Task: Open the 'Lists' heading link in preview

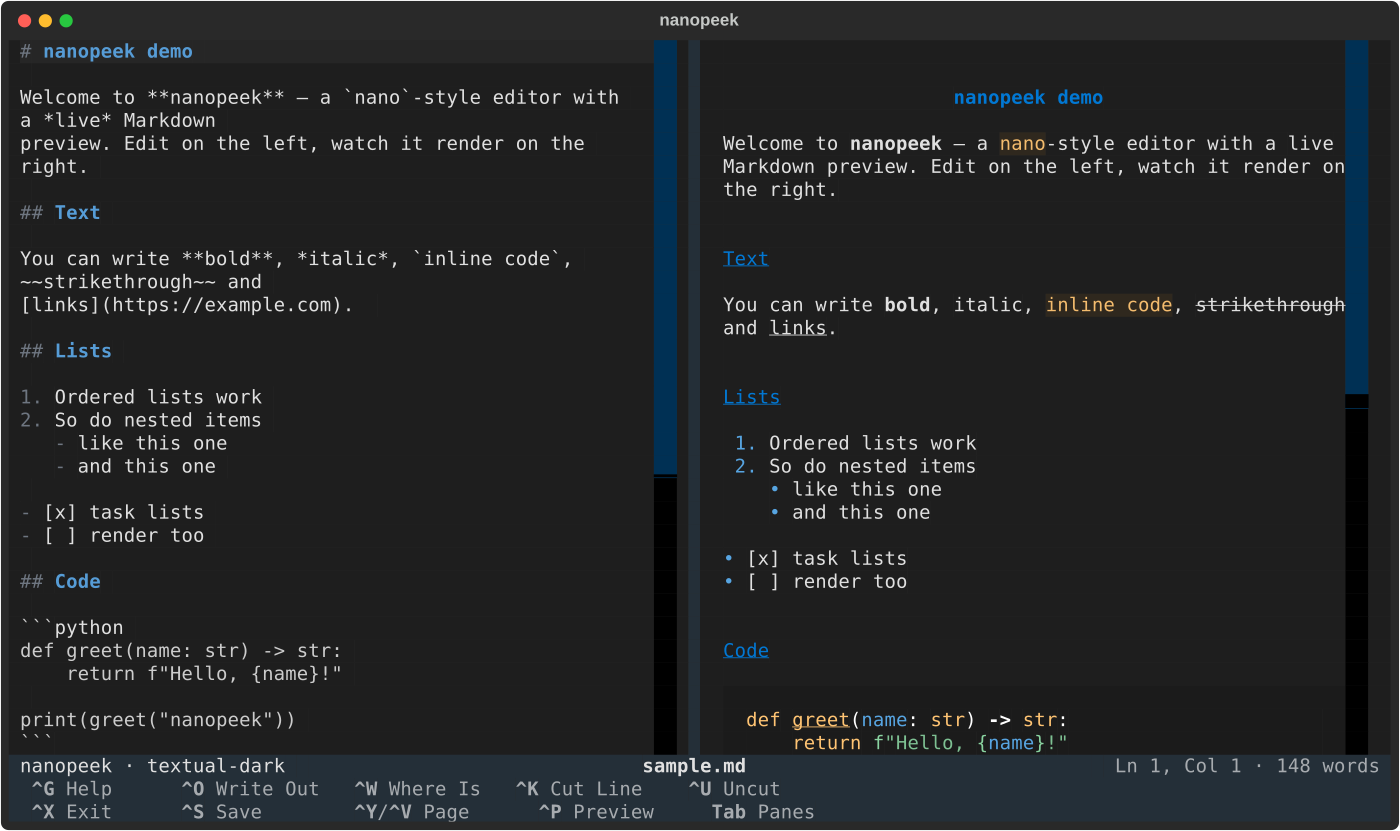Action: [752, 396]
